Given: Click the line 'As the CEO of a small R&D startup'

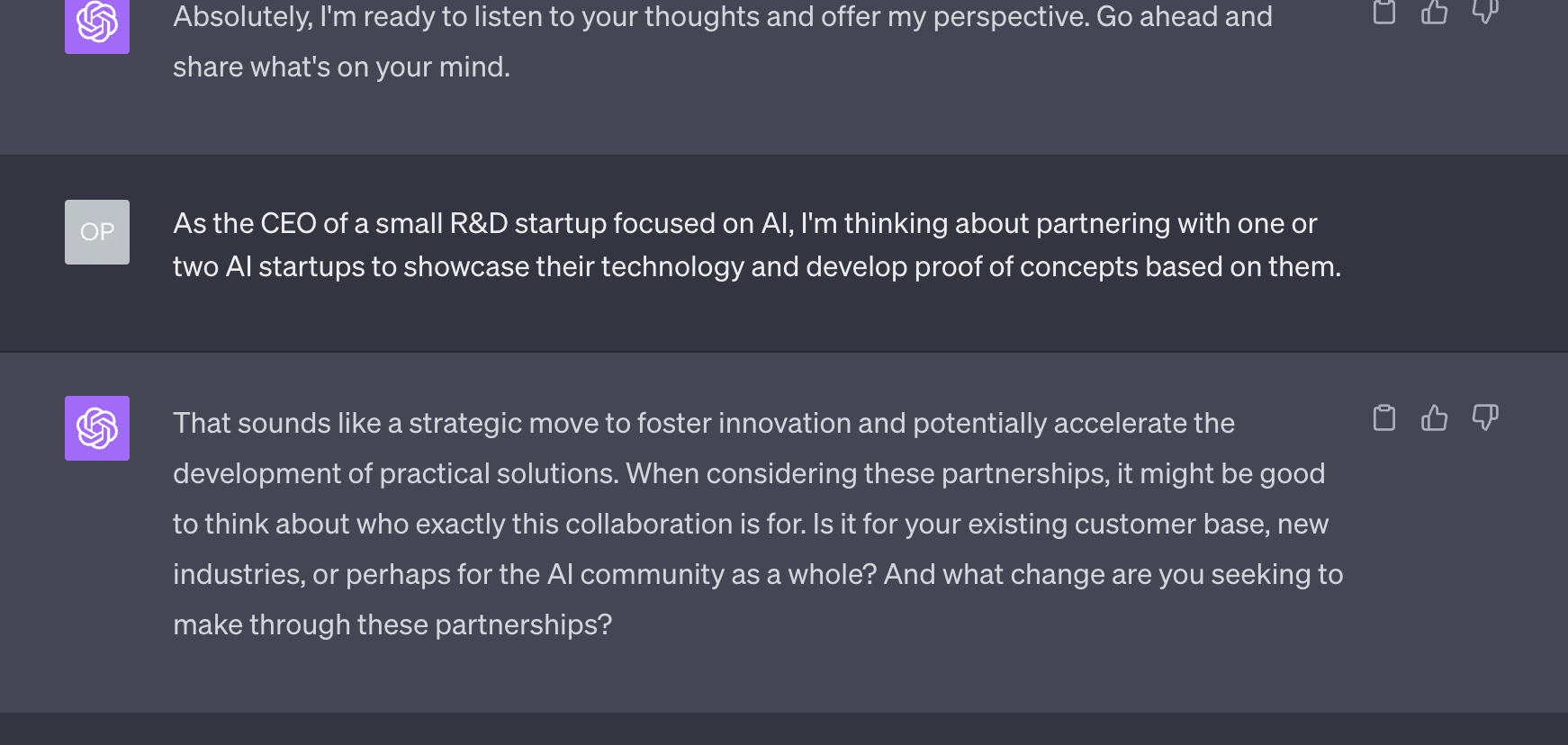Looking at the screenshot, I should [744, 223].
